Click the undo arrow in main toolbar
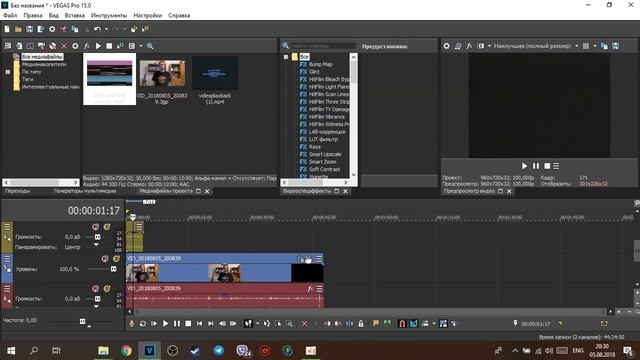This screenshot has height=360, width=640. [x=97, y=29]
